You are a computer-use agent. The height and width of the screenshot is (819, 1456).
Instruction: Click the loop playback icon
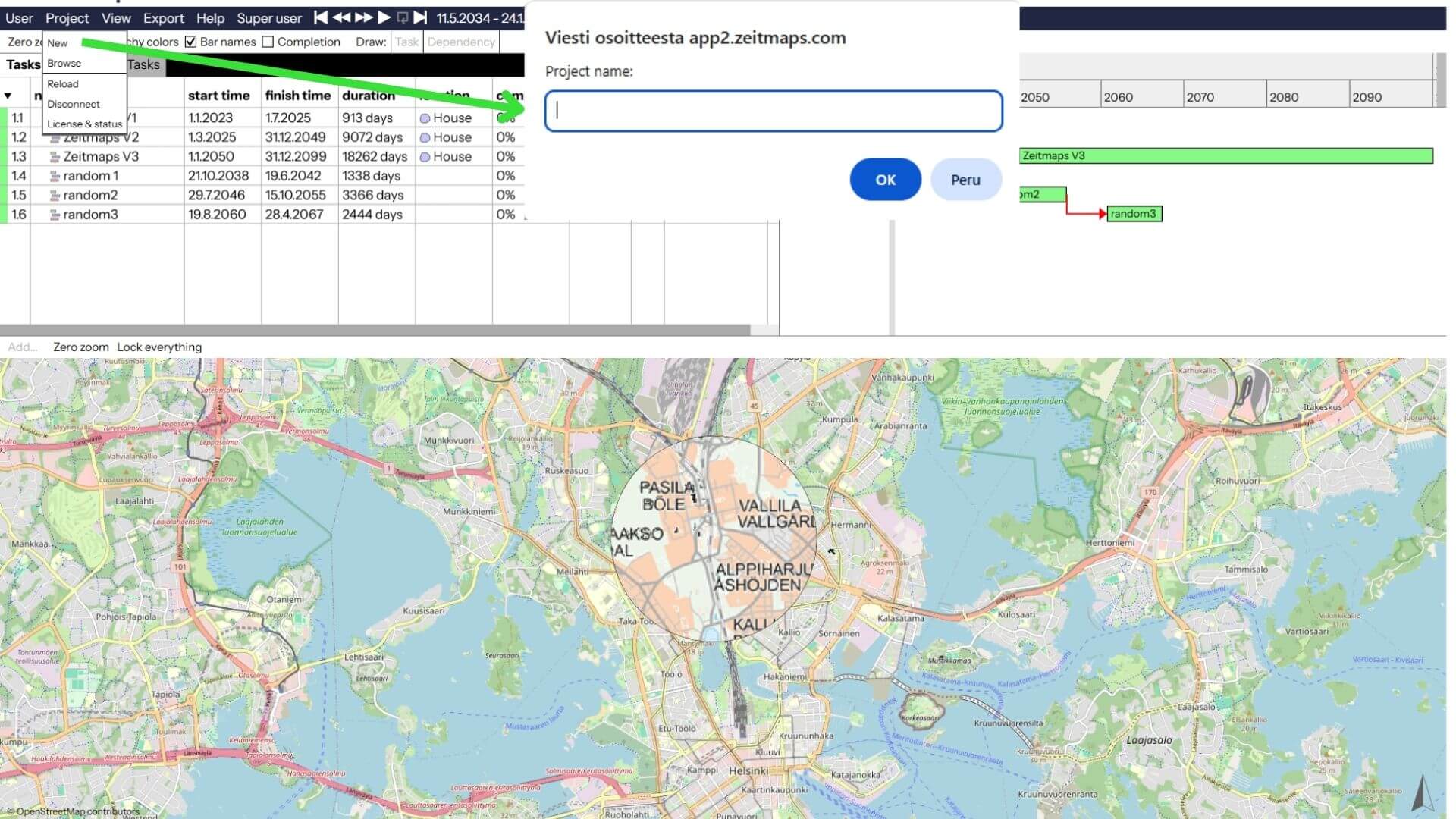403,17
